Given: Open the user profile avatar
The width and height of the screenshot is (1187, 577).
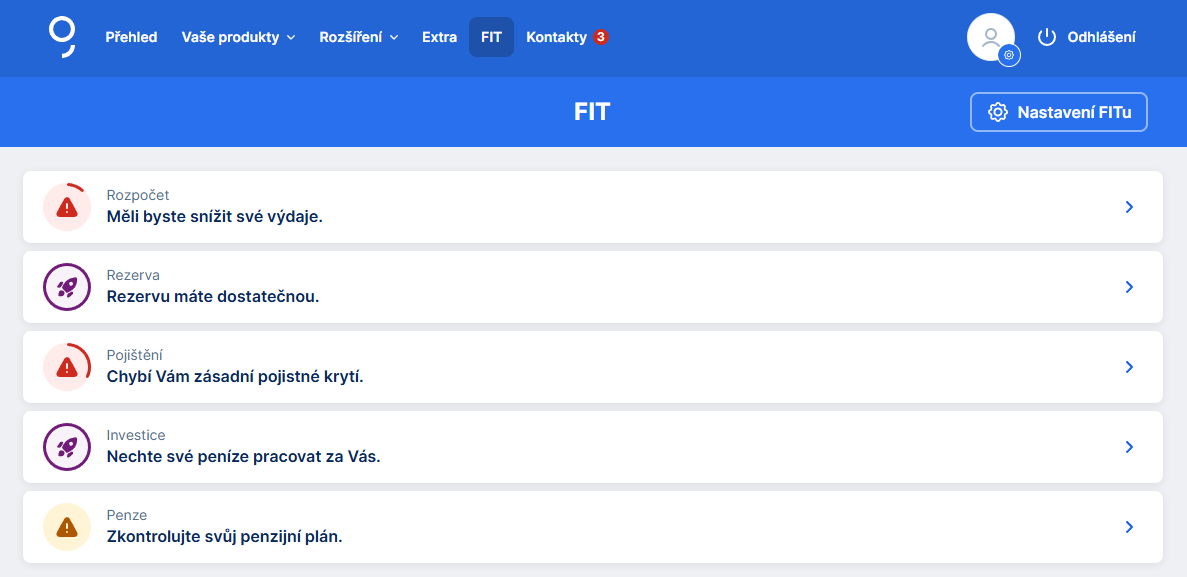Looking at the screenshot, I should point(989,37).
